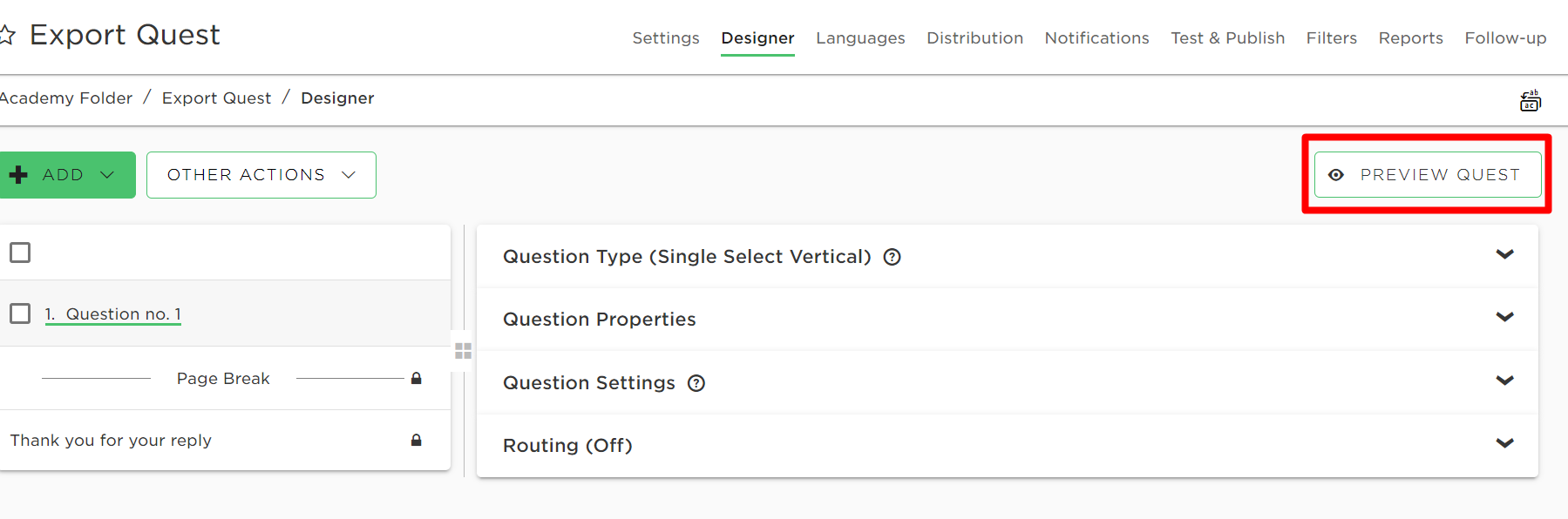Go to the Reports tab
This screenshot has width=1568, height=519.
pos(1410,38)
